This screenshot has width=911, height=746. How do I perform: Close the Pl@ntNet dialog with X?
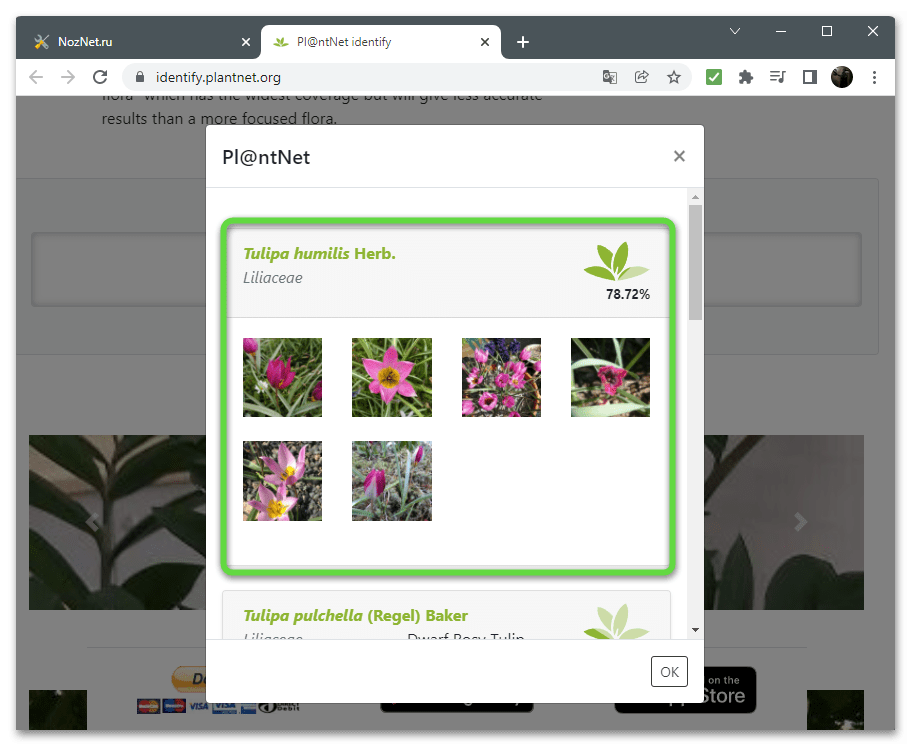[x=679, y=156]
